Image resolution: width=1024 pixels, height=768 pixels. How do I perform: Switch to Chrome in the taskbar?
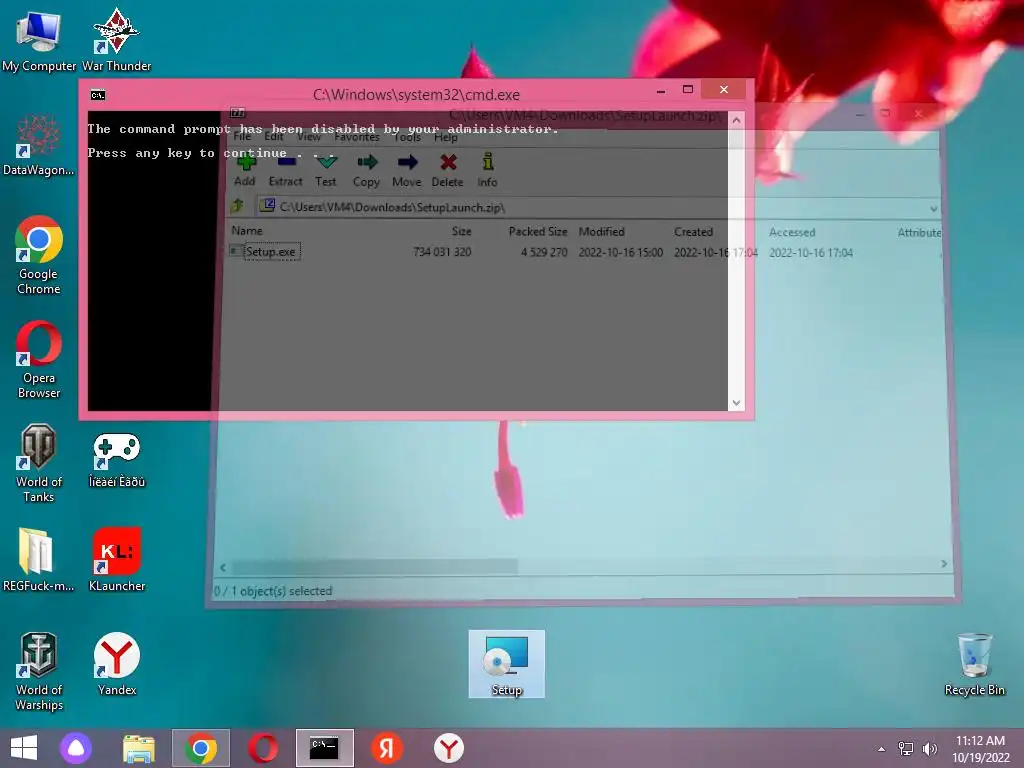point(200,748)
